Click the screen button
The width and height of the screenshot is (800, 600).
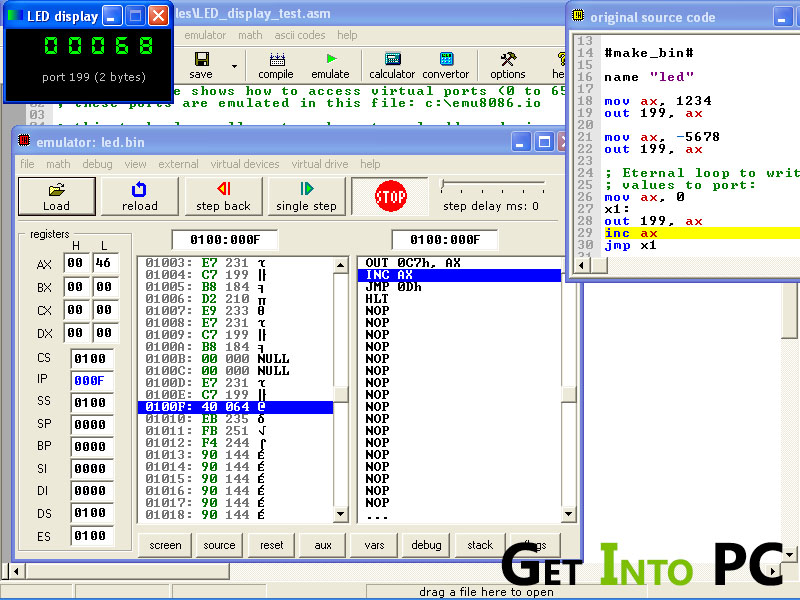point(165,545)
